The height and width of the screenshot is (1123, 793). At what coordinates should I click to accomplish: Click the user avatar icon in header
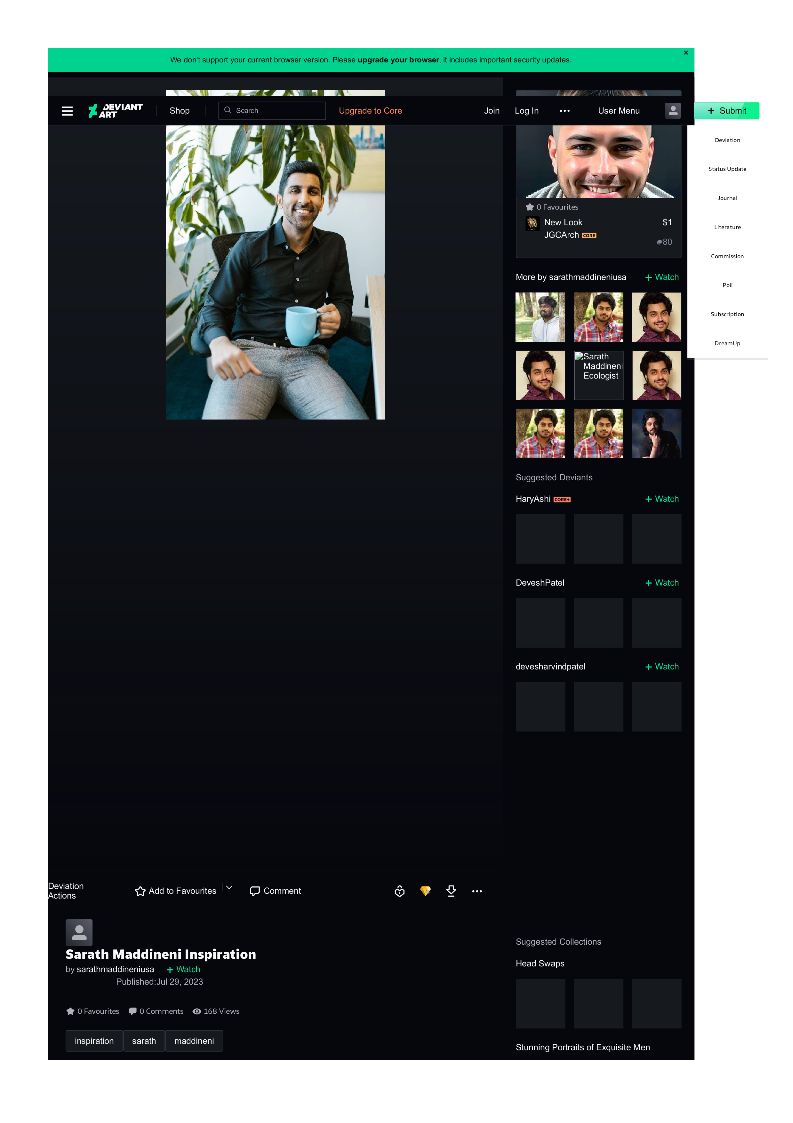[673, 111]
